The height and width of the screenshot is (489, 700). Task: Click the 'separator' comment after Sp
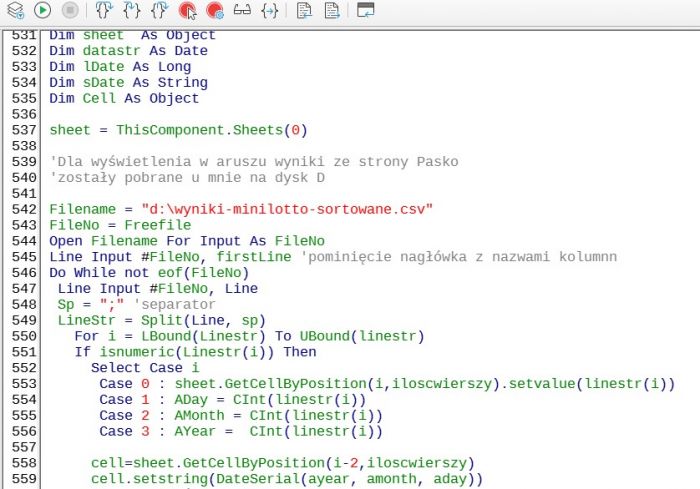(175, 305)
